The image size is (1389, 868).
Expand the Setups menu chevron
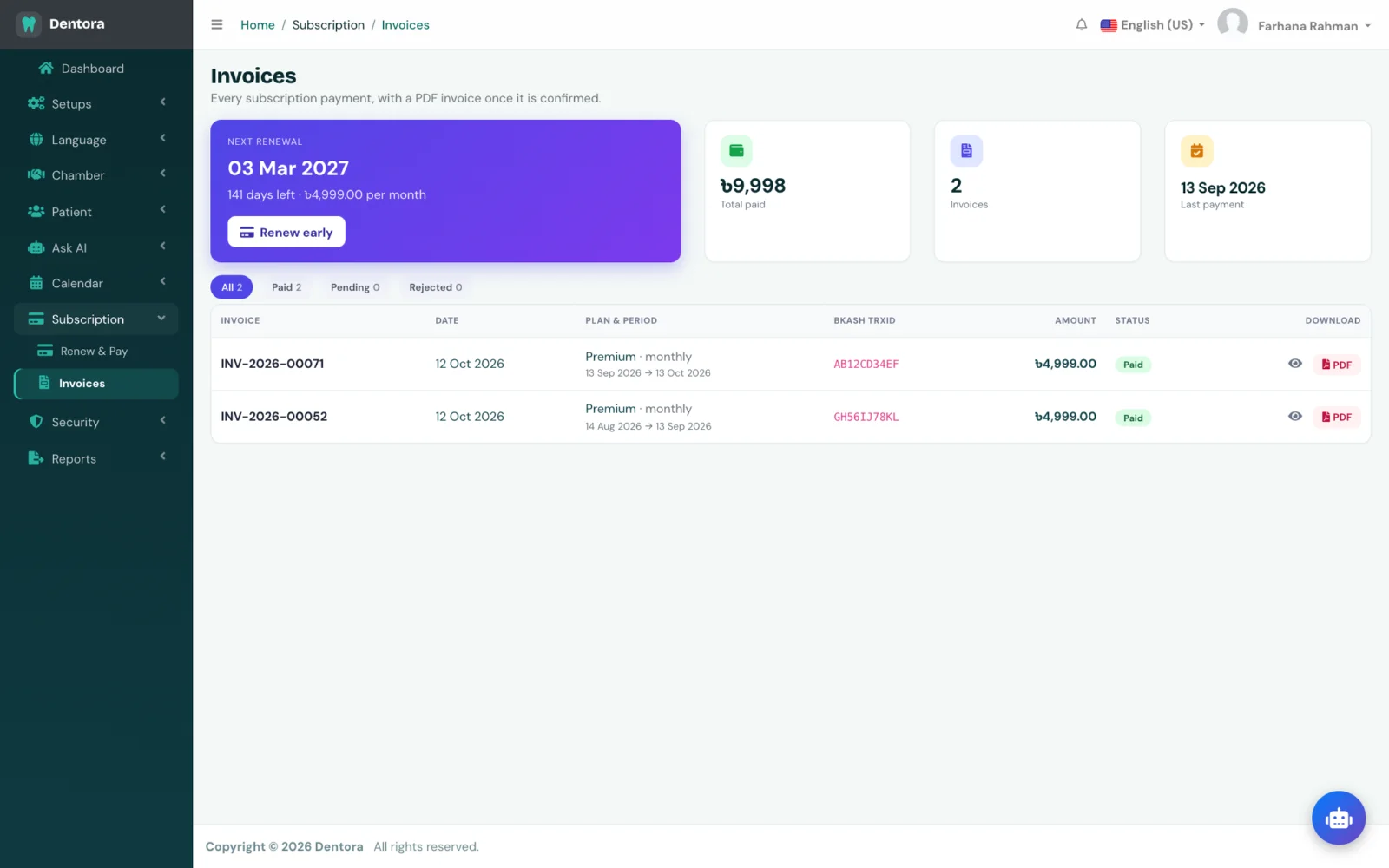[162, 102]
